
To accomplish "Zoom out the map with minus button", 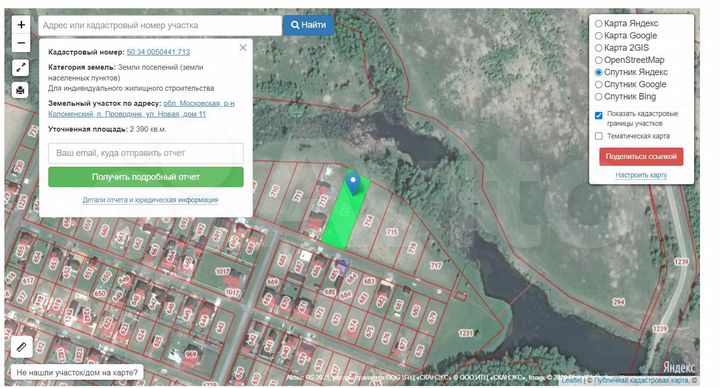I will 21,43.
